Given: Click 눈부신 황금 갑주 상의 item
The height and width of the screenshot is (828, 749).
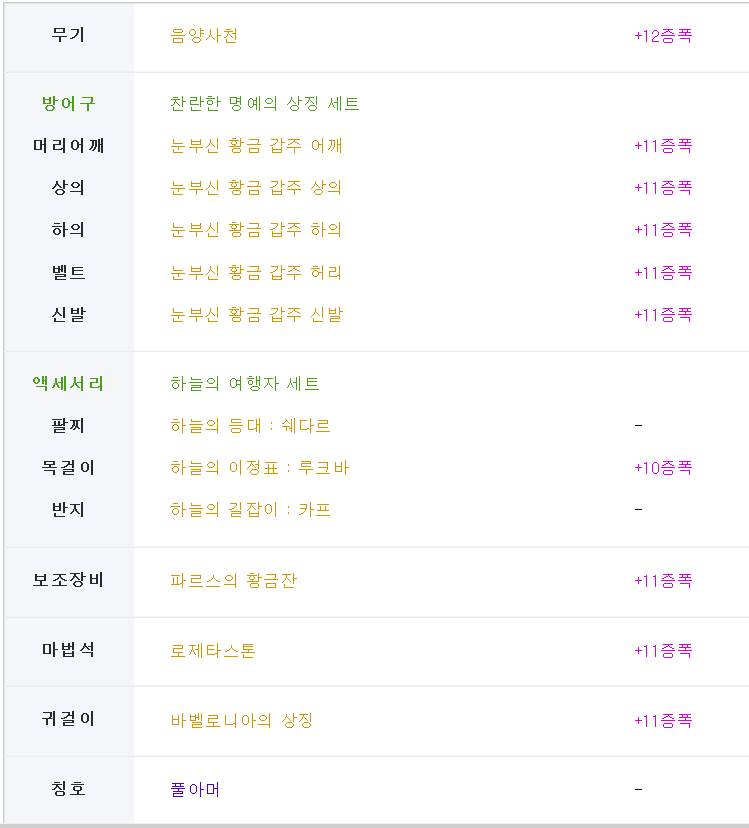Looking at the screenshot, I should (256, 187).
